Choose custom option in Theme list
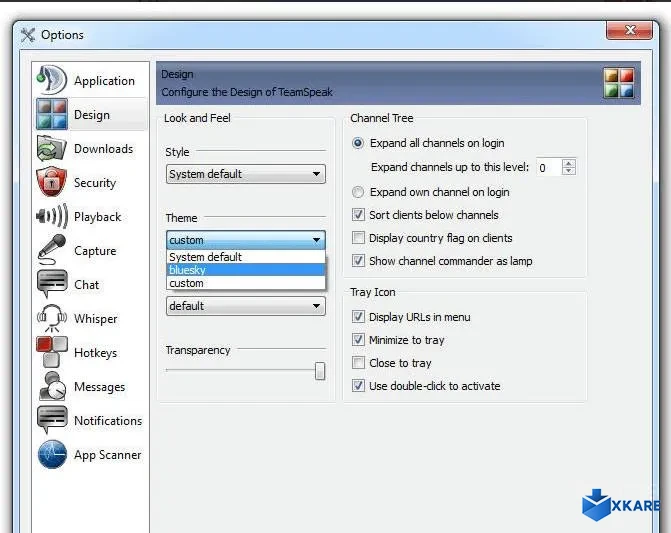Image resolution: width=671 pixels, height=533 pixels. point(246,283)
